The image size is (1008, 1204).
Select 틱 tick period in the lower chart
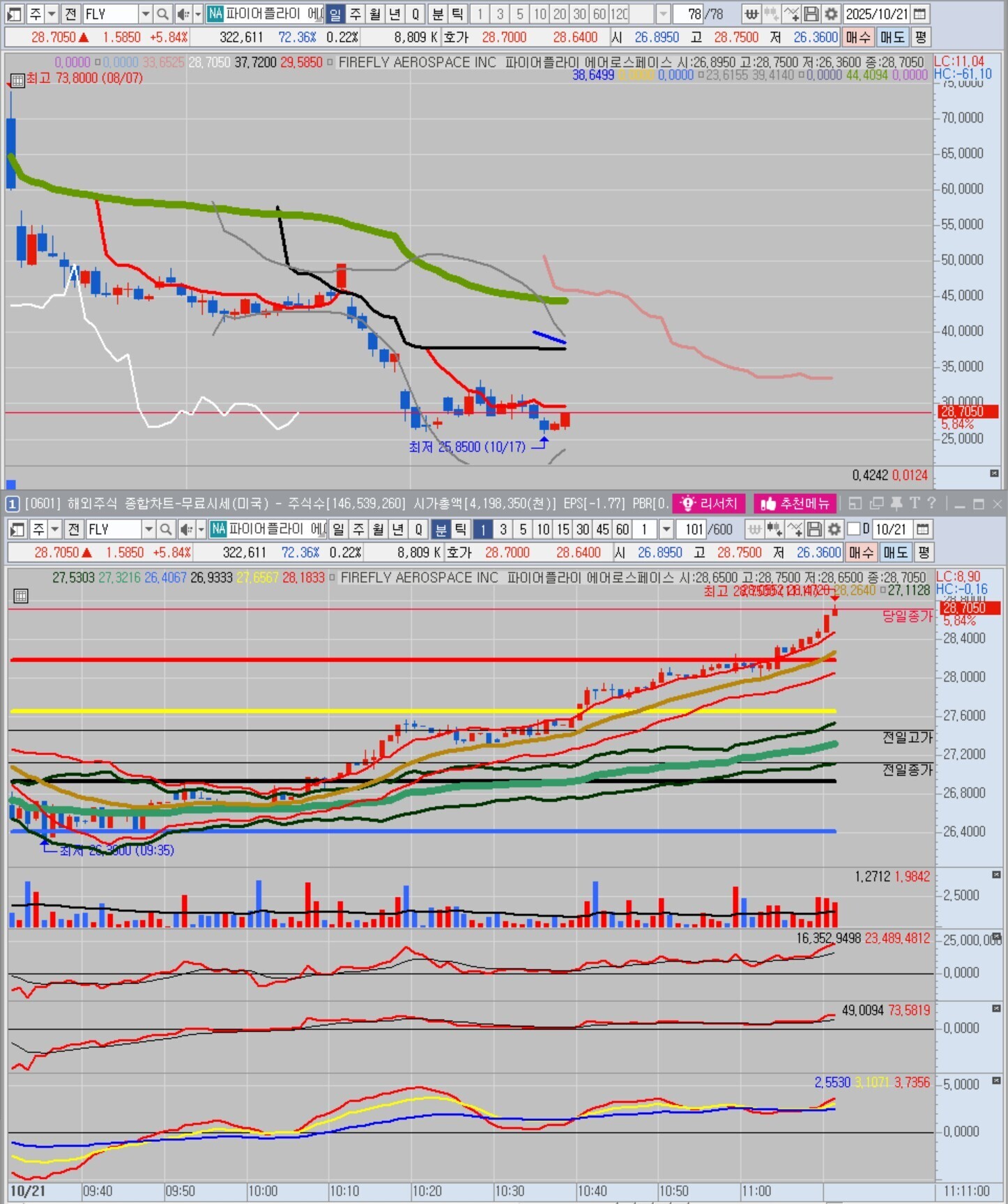coord(460,529)
